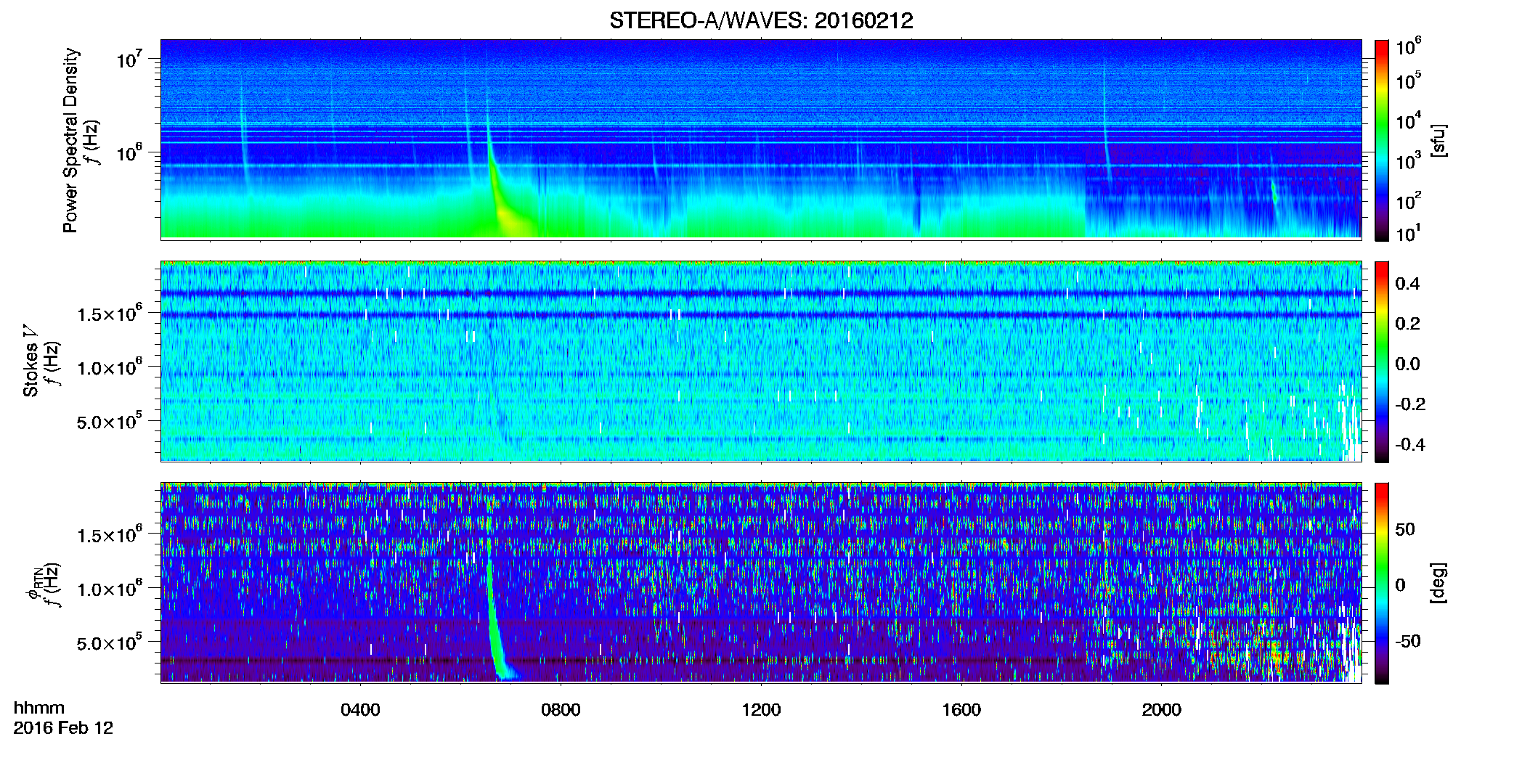
Task: Click the Stokes V axis label
Action: click(x=30, y=361)
